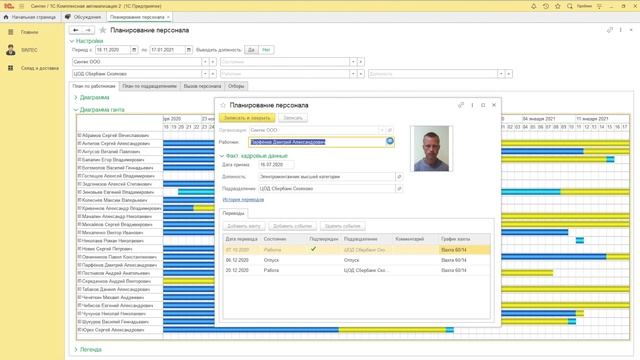Maximize the Планирование персонала dialog
Screen dimensions: 640x360
click(x=483, y=105)
